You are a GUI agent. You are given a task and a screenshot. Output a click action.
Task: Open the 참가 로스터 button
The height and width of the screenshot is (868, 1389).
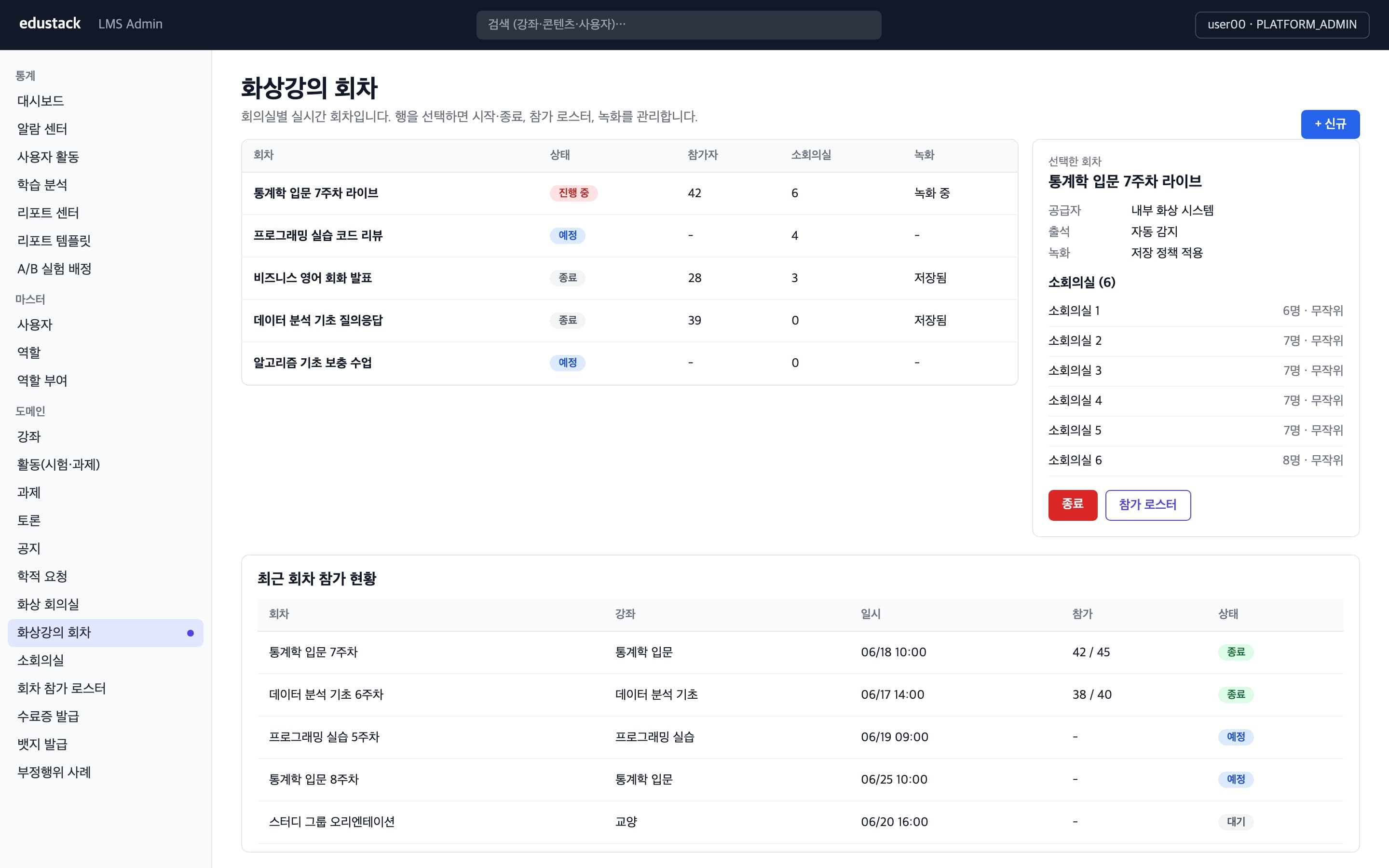click(x=1148, y=504)
